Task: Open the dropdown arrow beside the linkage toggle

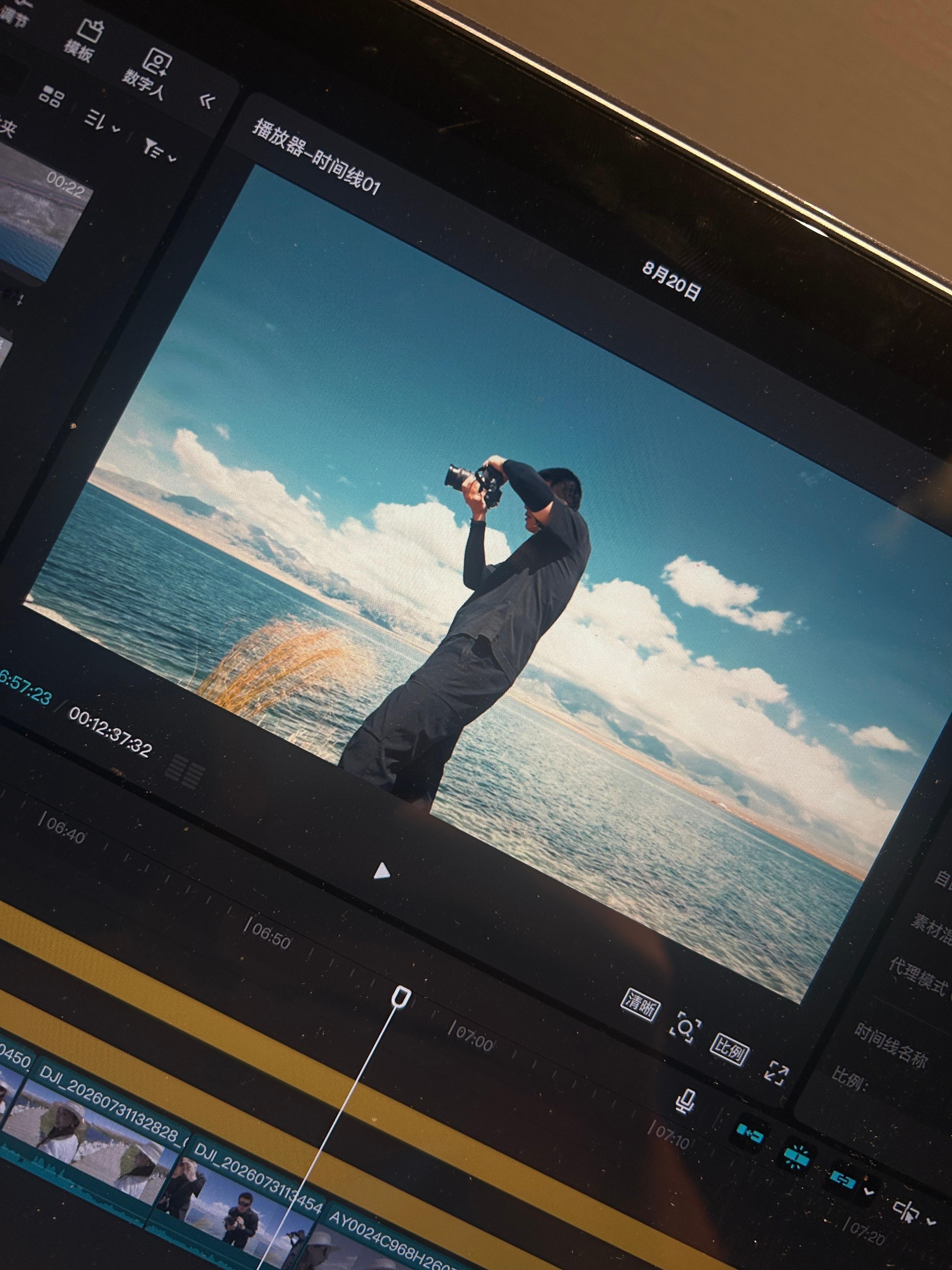Action: [869, 1192]
